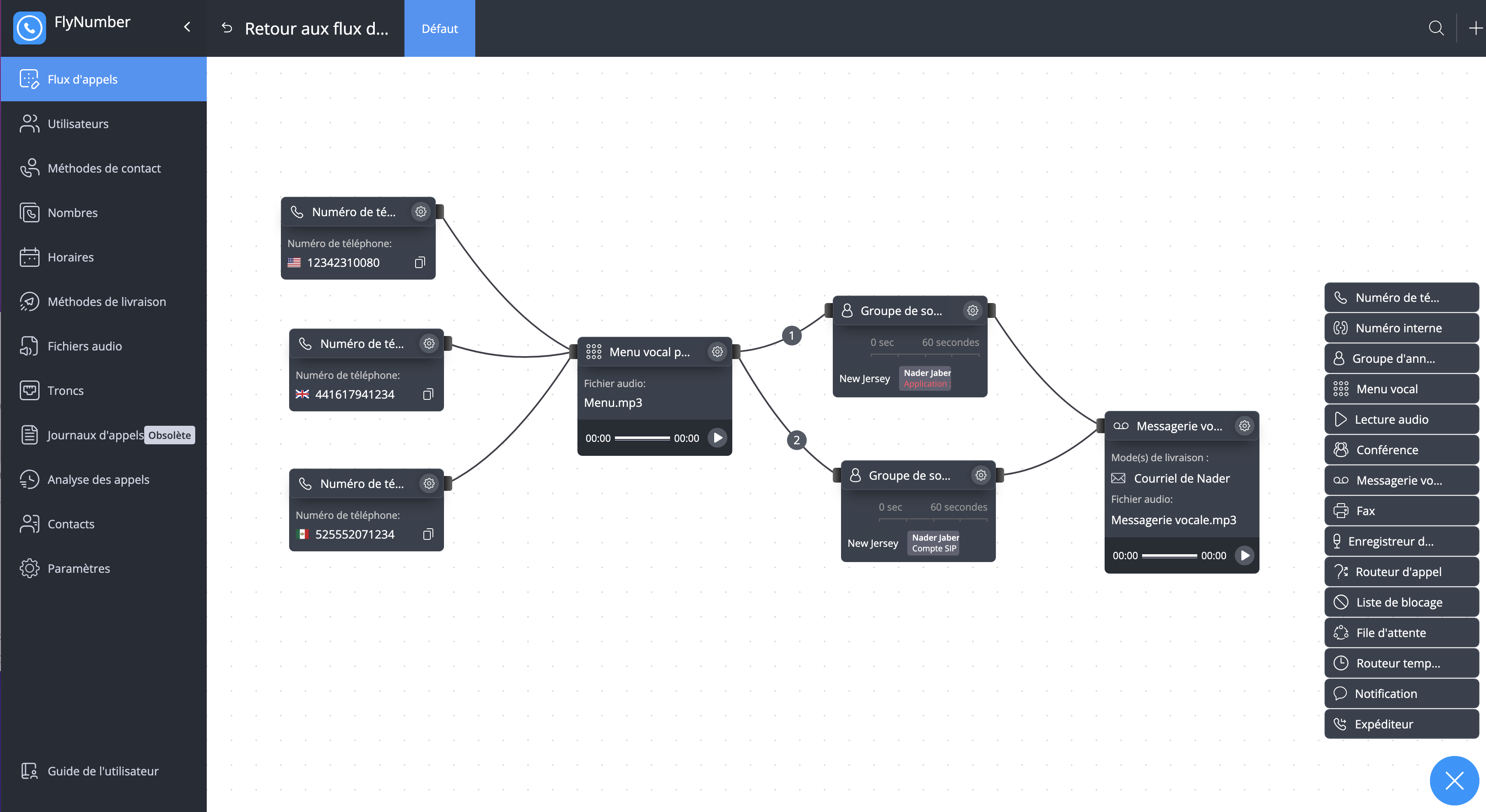Click the Obsolète badge

(x=170, y=435)
